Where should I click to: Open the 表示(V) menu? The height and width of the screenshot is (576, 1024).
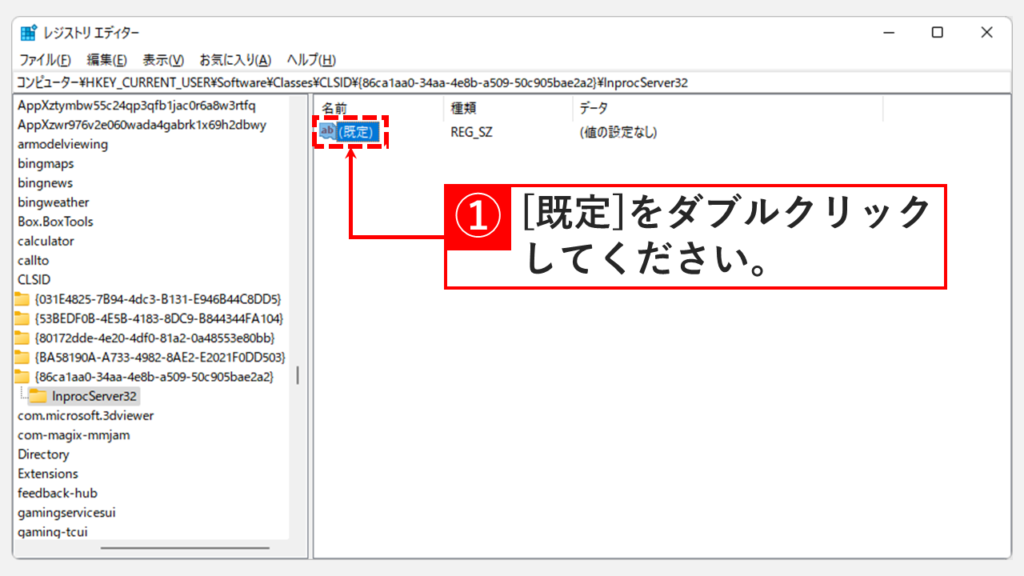[x=163, y=60]
